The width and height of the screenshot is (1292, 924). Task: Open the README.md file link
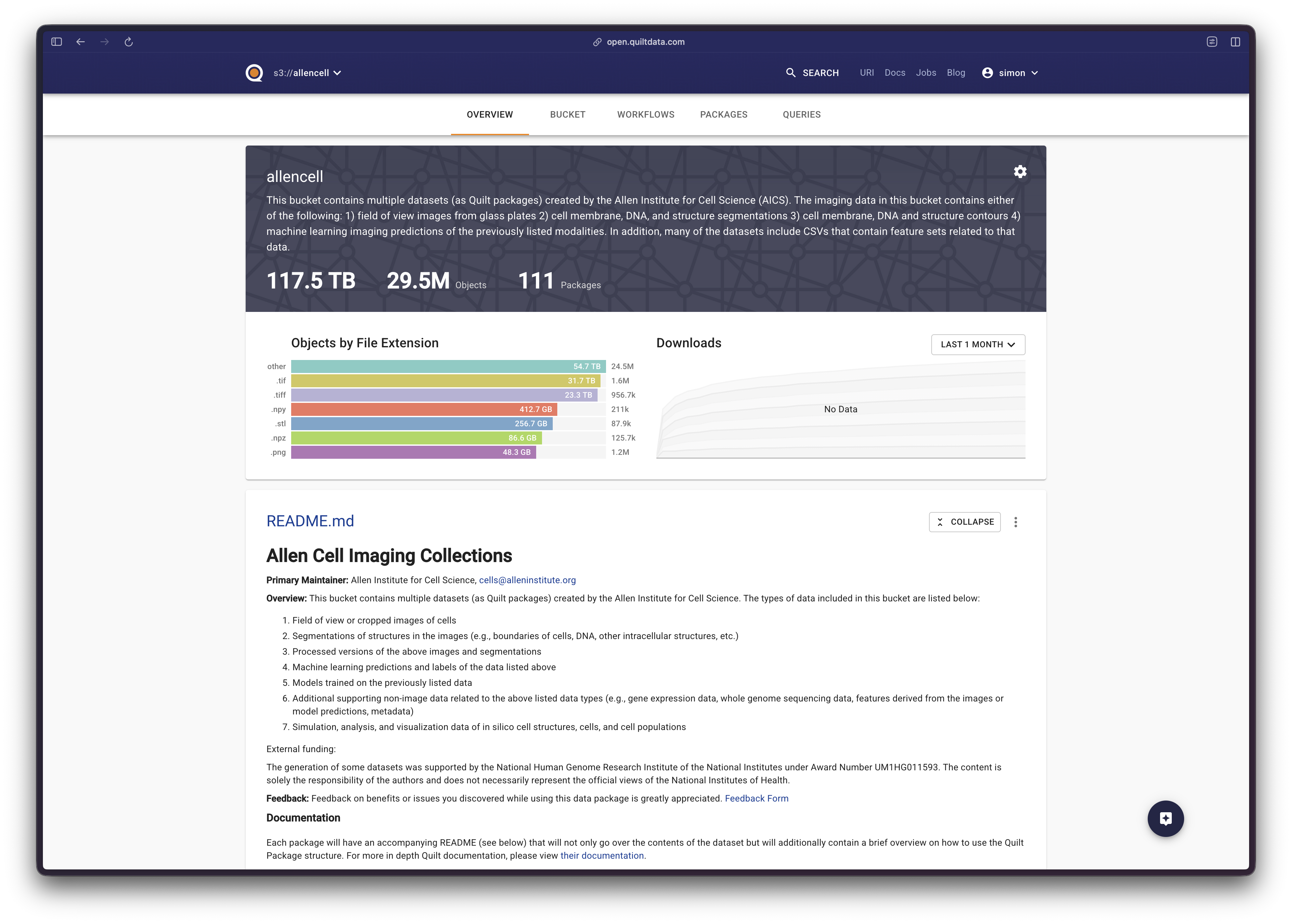310,520
